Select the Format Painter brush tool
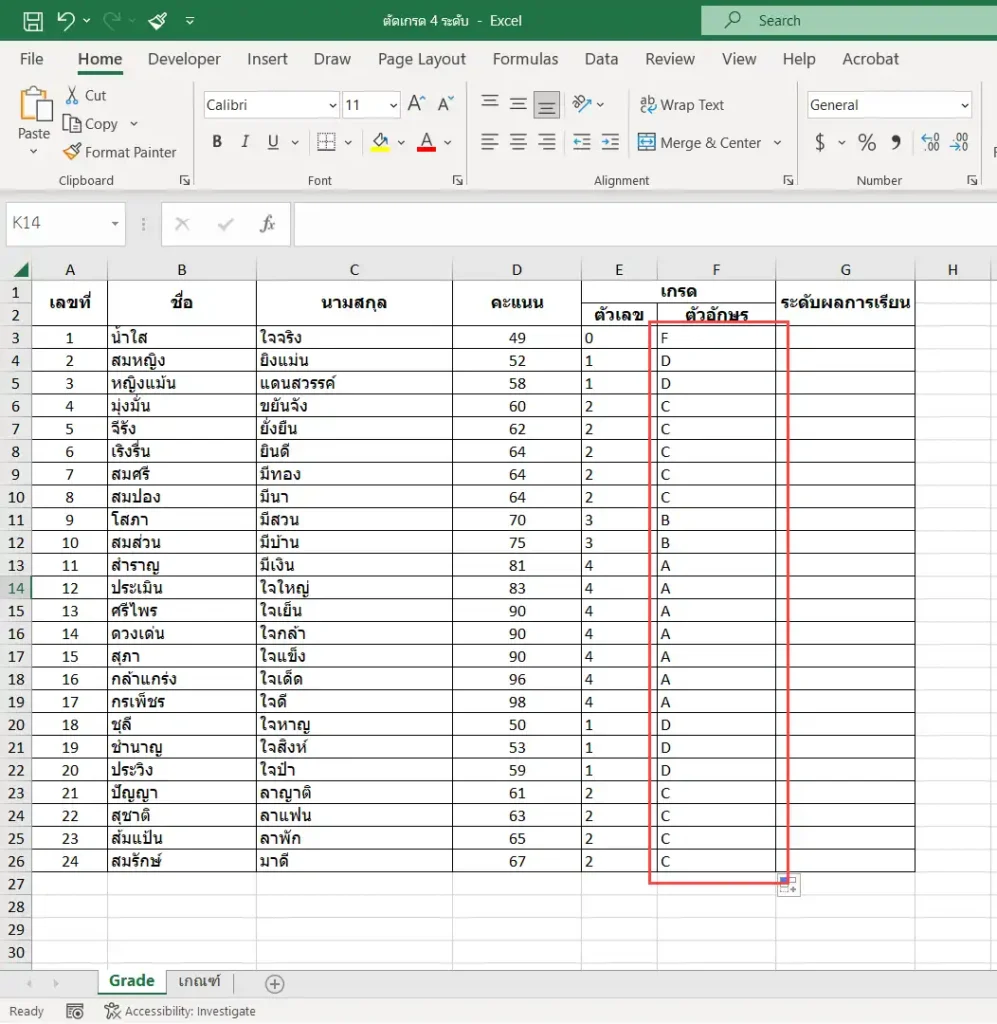The height and width of the screenshot is (1024, 997). pos(119,152)
